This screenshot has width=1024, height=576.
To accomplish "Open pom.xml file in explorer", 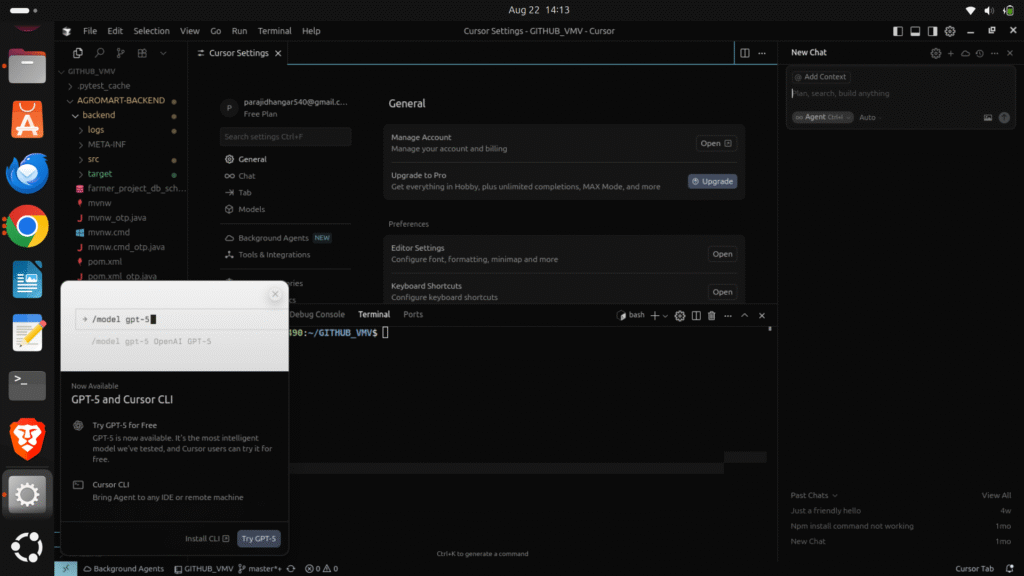I will coord(104,262).
